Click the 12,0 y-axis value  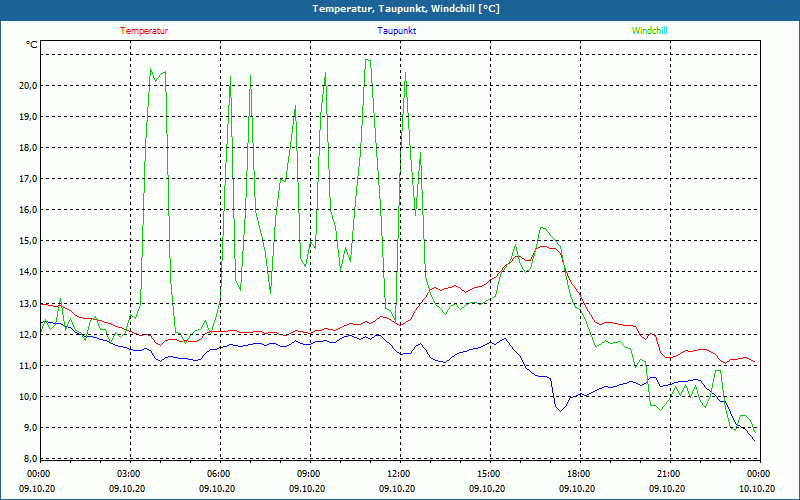pyautogui.click(x=28, y=335)
